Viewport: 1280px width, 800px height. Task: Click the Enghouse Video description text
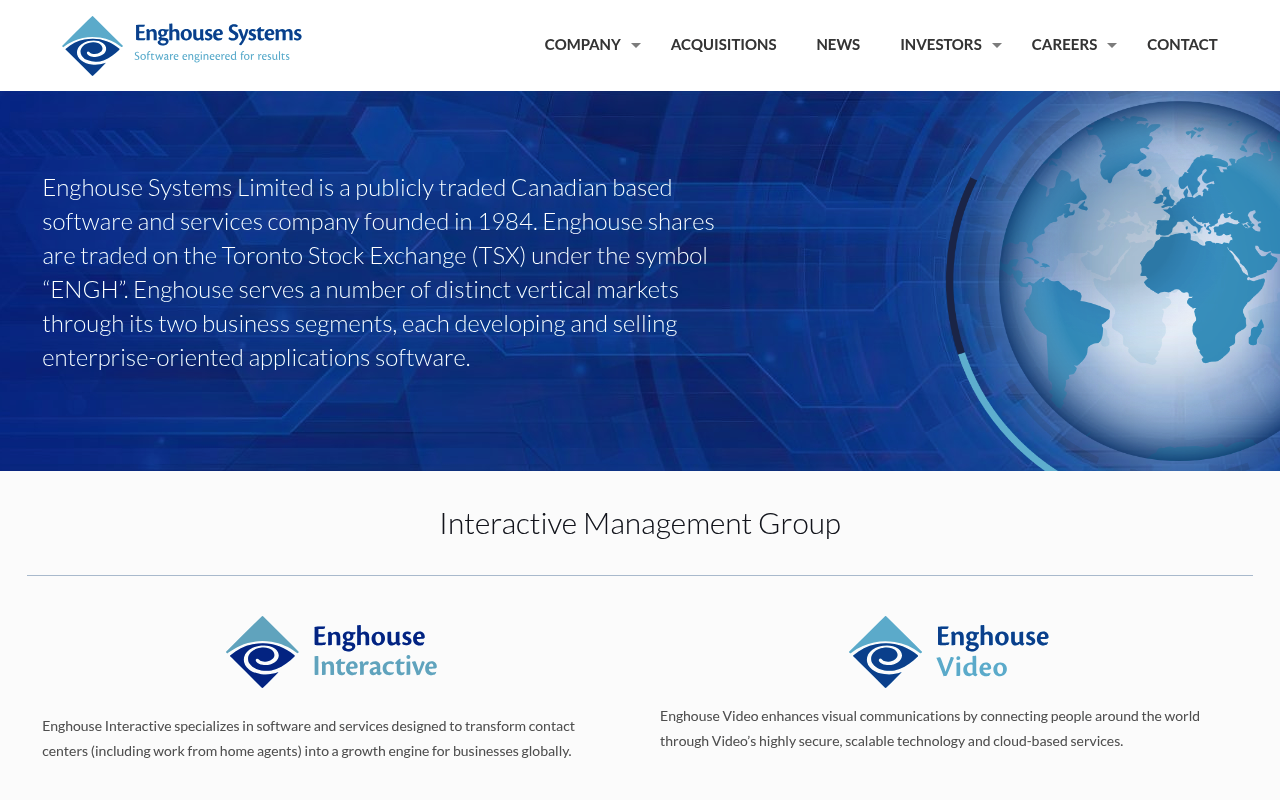(x=930, y=728)
